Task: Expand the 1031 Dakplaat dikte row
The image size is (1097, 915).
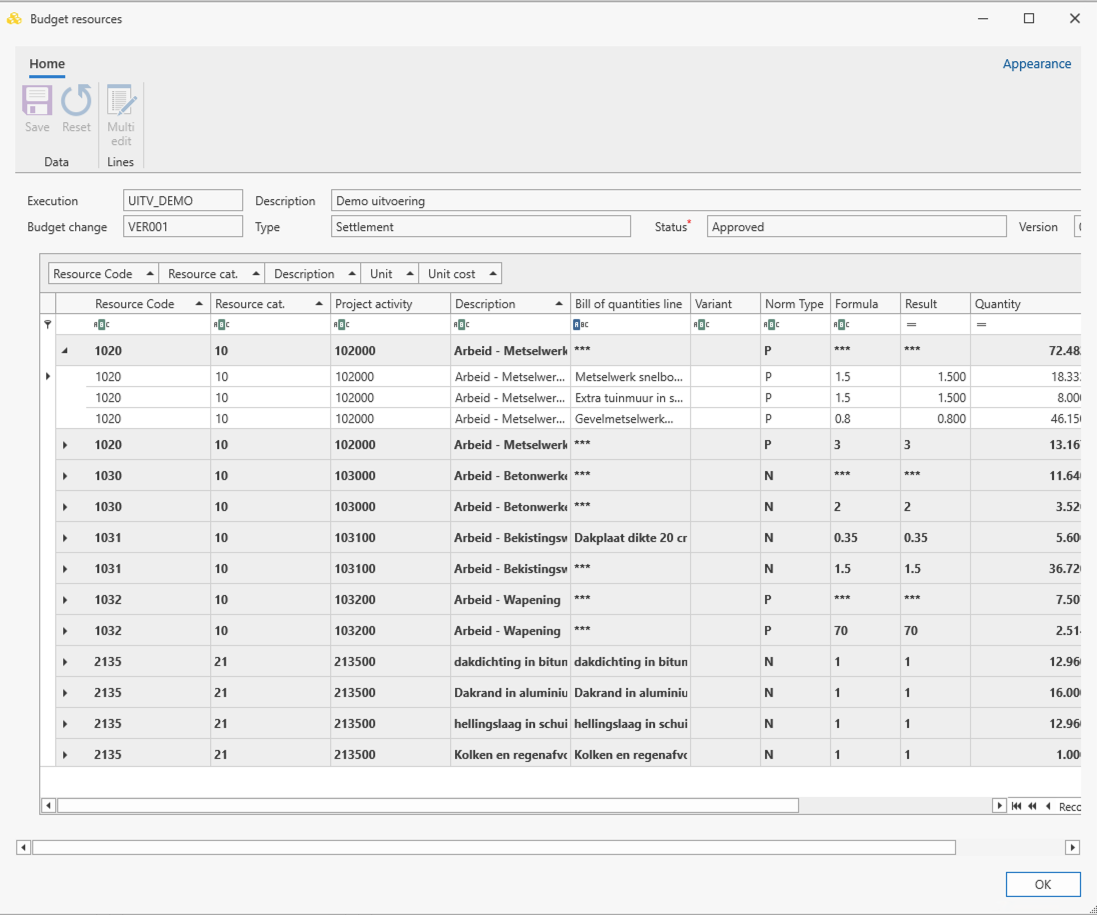Action: coord(65,538)
